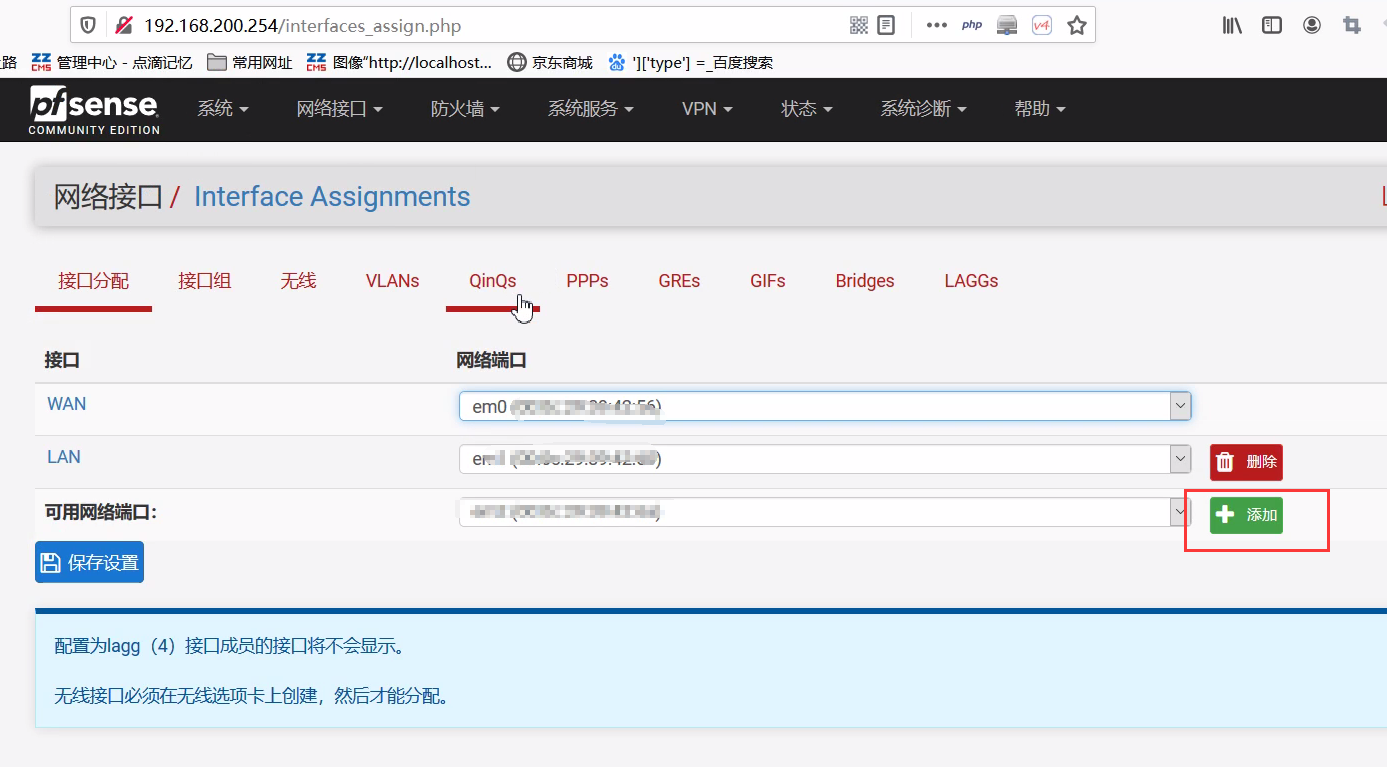This screenshot has height=767, width=1387.
Task: Toggle reader view icon in address bar
Action: (886, 25)
